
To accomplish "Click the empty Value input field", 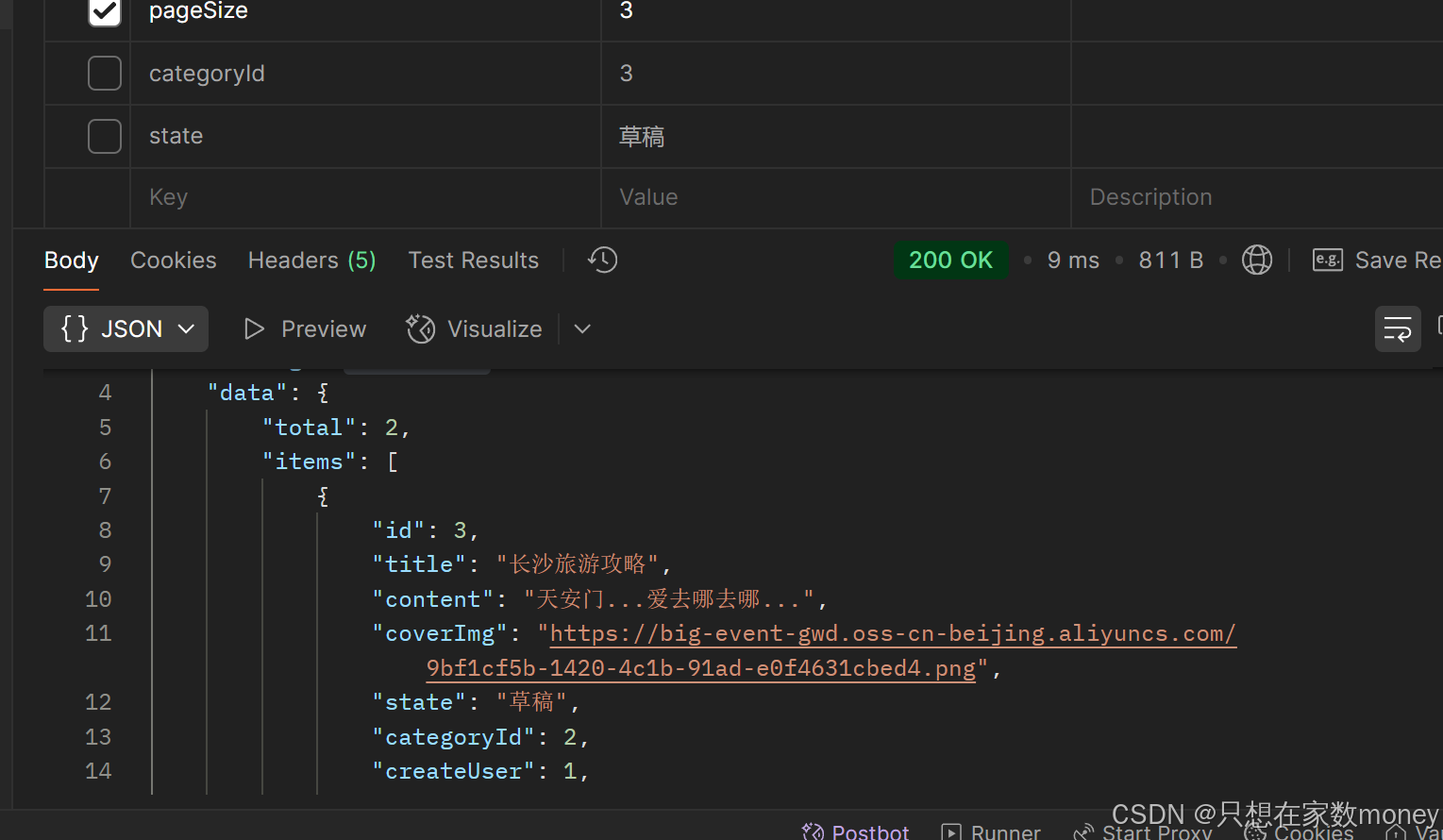I will click(x=835, y=197).
